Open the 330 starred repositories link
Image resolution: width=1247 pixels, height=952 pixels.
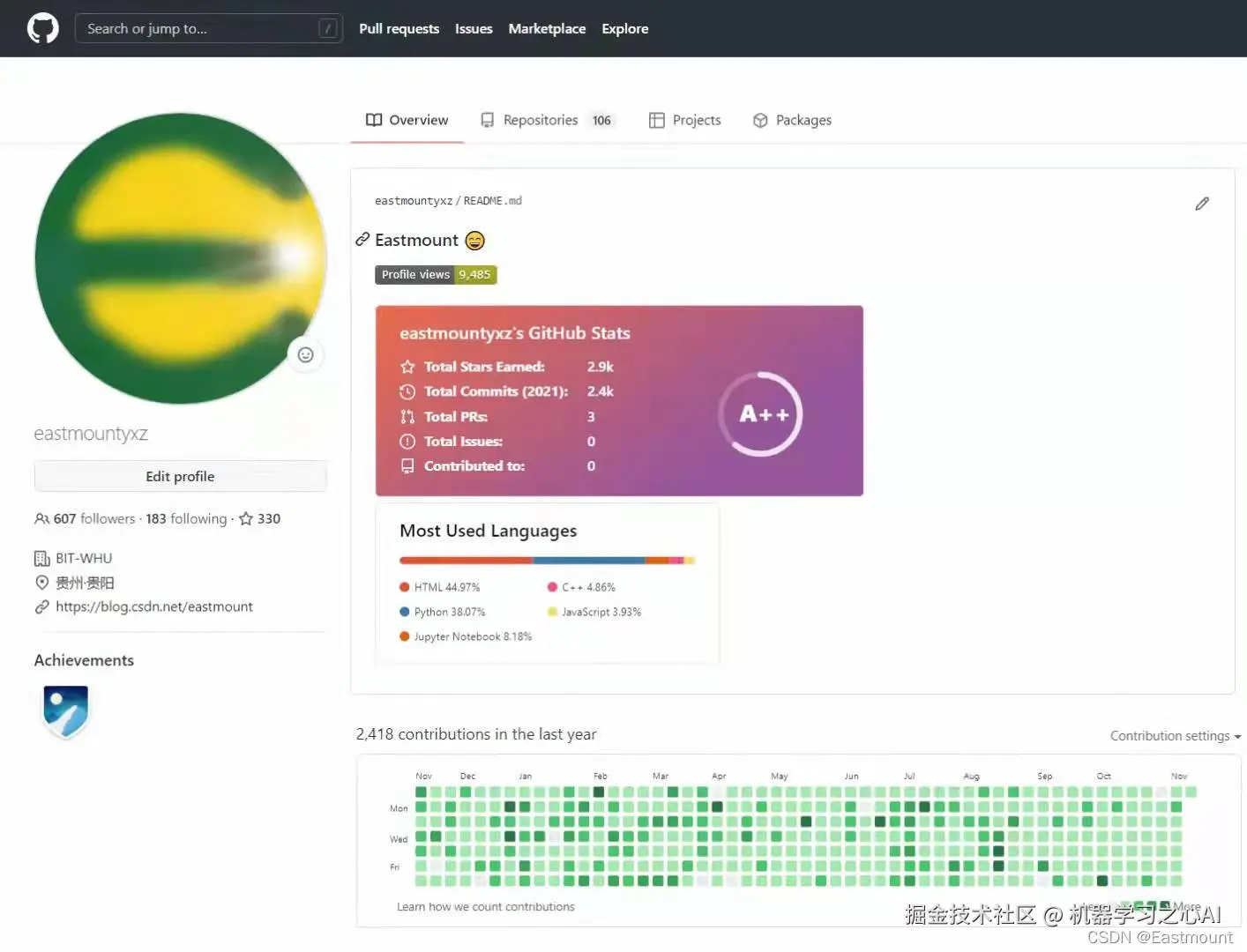[x=260, y=518]
